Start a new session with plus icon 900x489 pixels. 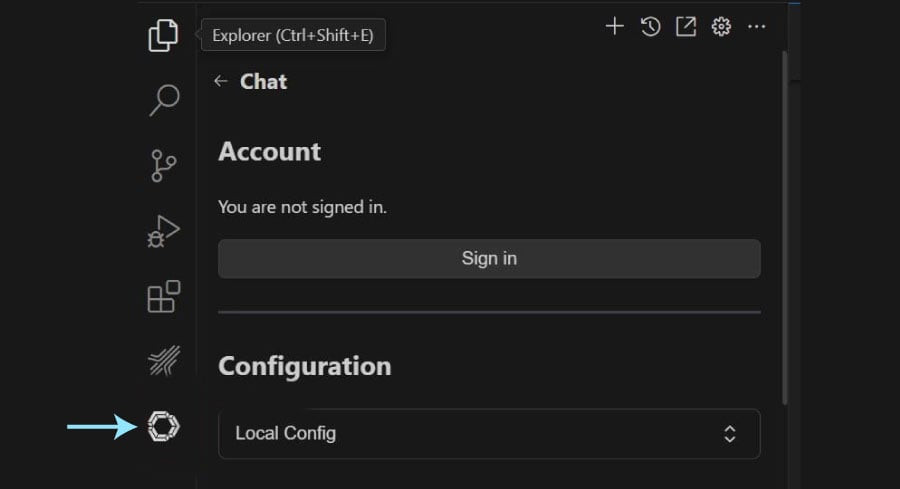point(615,26)
